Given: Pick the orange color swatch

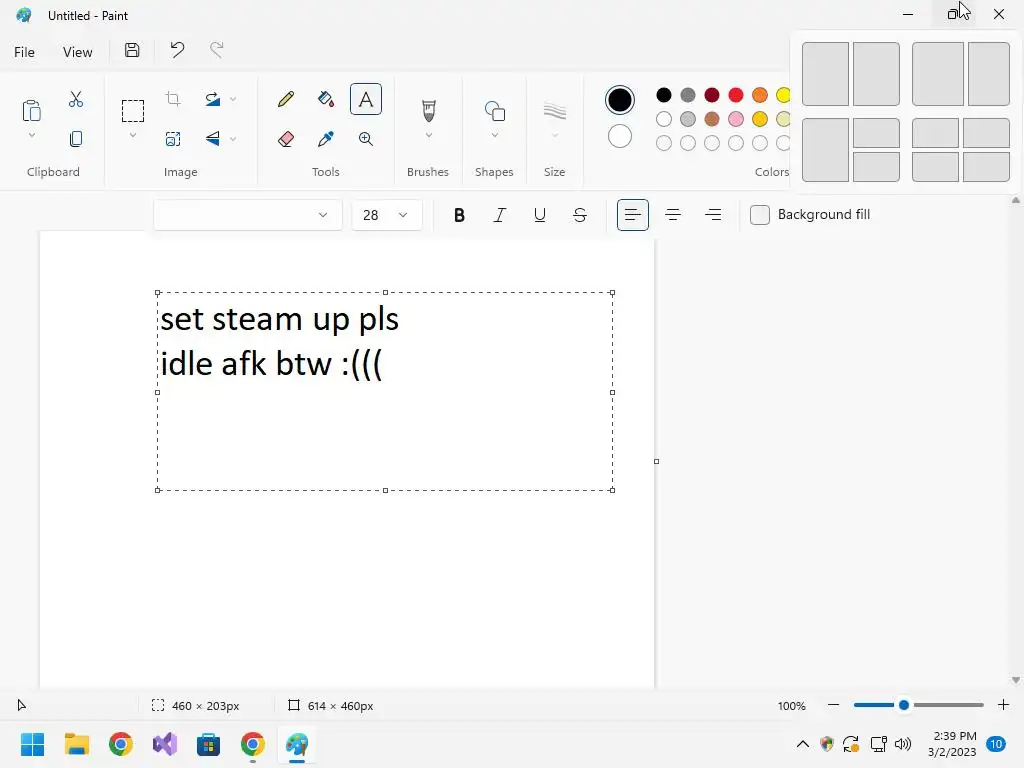Looking at the screenshot, I should click(x=760, y=95).
